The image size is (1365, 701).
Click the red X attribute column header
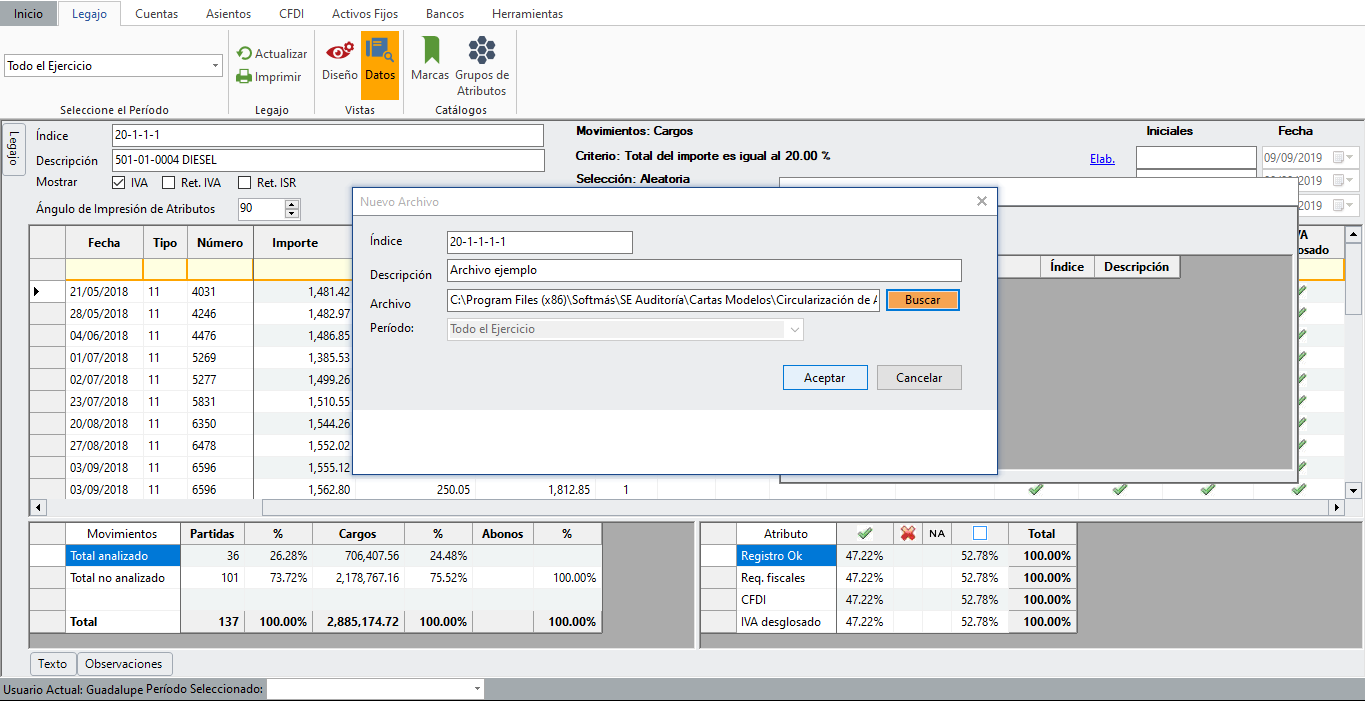tap(907, 534)
